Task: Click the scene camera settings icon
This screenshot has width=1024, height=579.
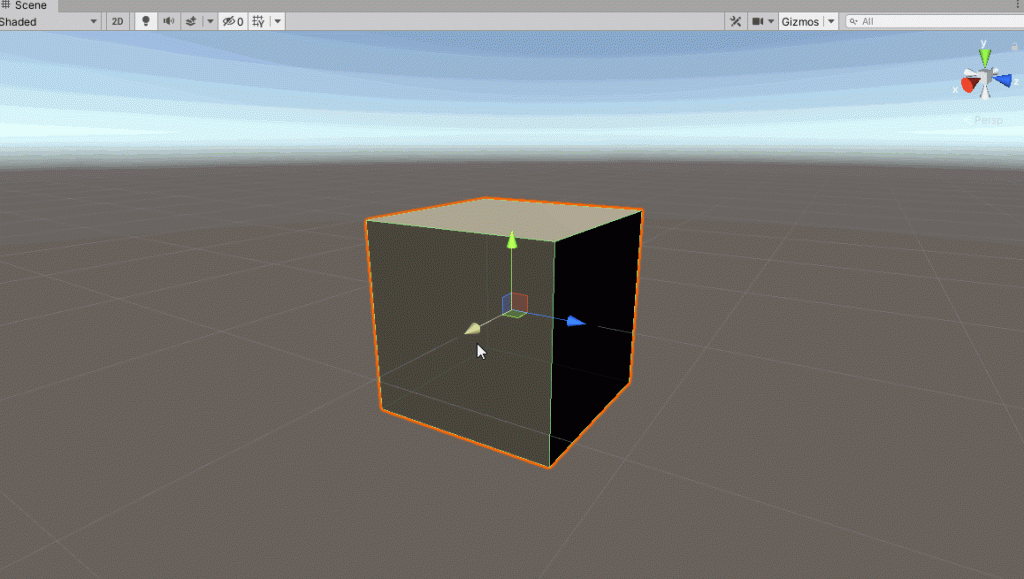Action: pyautogui.click(x=757, y=20)
